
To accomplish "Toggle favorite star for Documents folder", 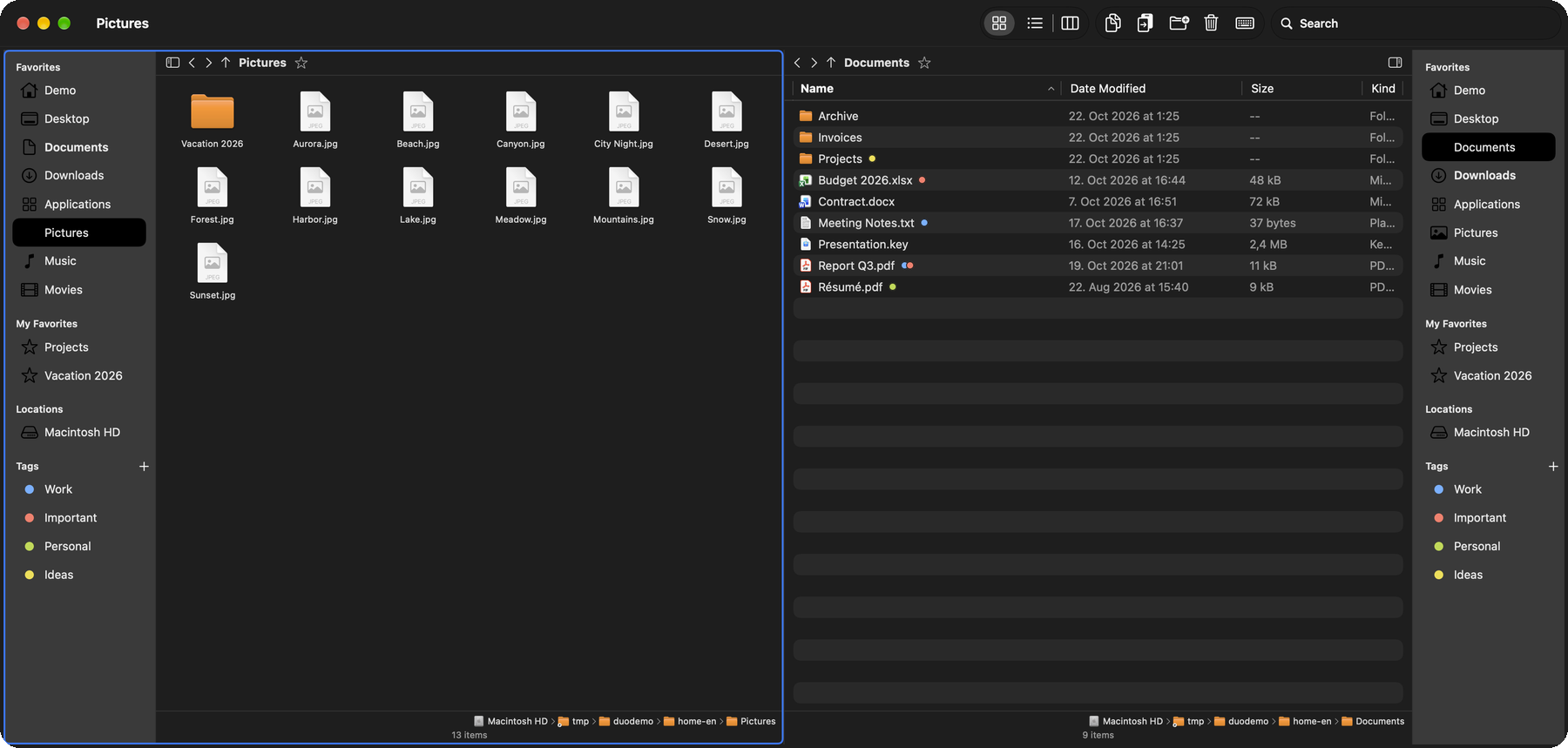I will pos(924,63).
